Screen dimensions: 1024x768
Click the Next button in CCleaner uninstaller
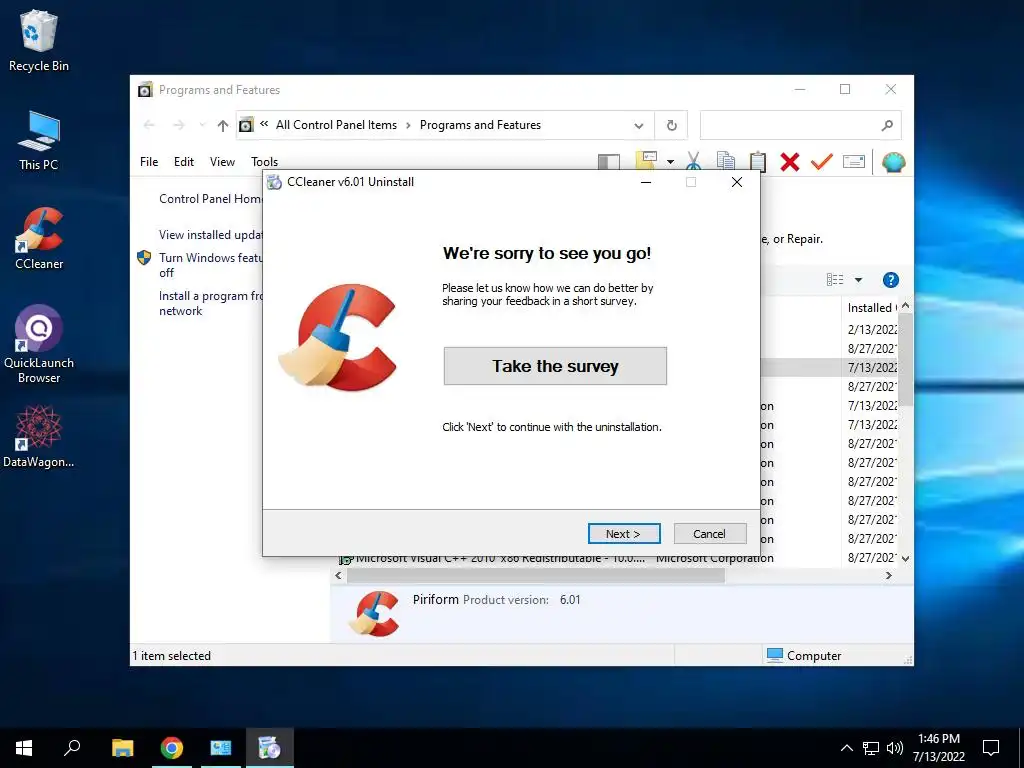coord(624,534)
